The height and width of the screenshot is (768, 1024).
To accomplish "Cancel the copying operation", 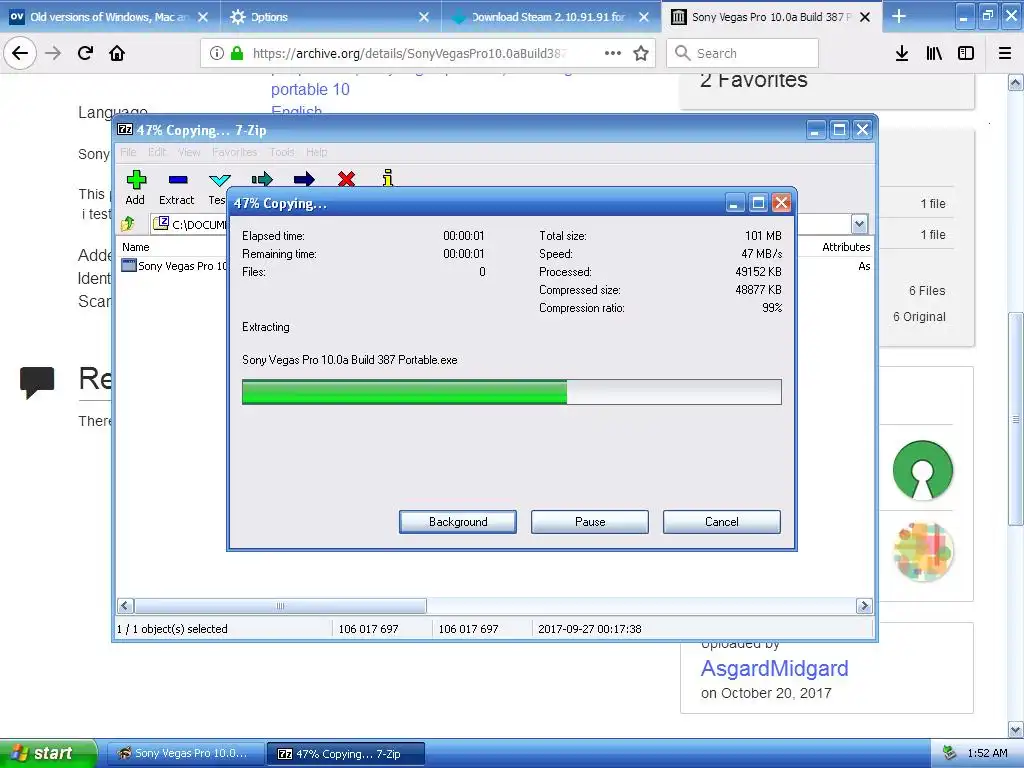I will click(x=722, y=522).
